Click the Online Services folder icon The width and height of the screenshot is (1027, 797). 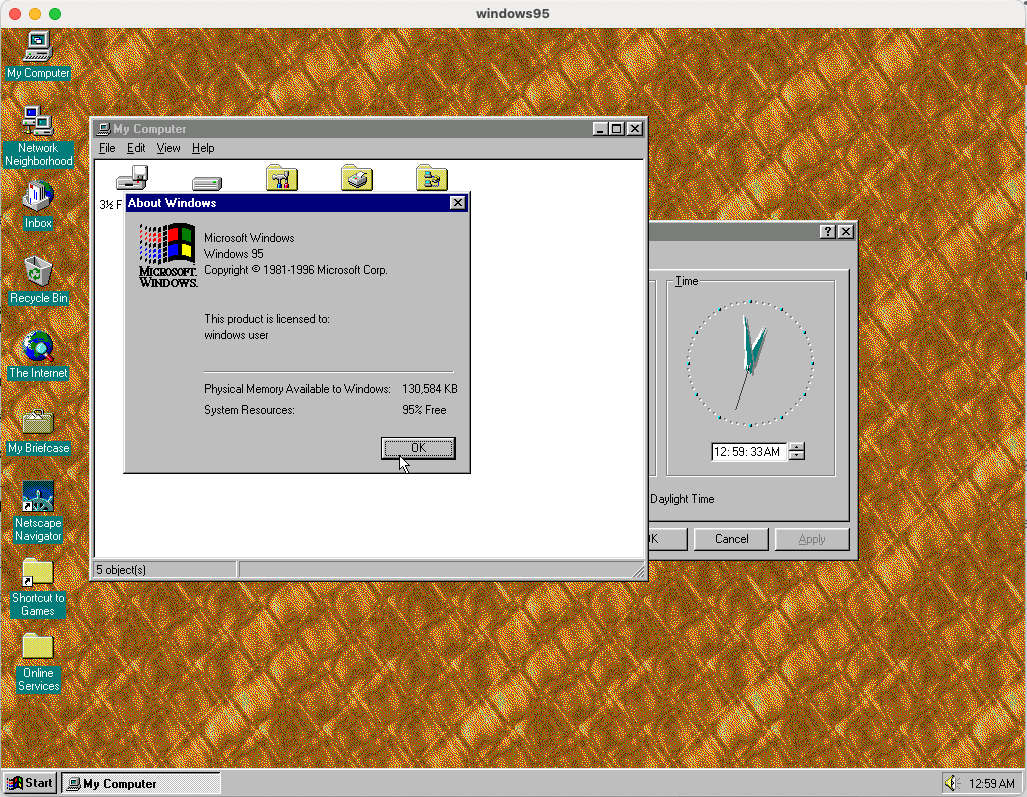38,646
